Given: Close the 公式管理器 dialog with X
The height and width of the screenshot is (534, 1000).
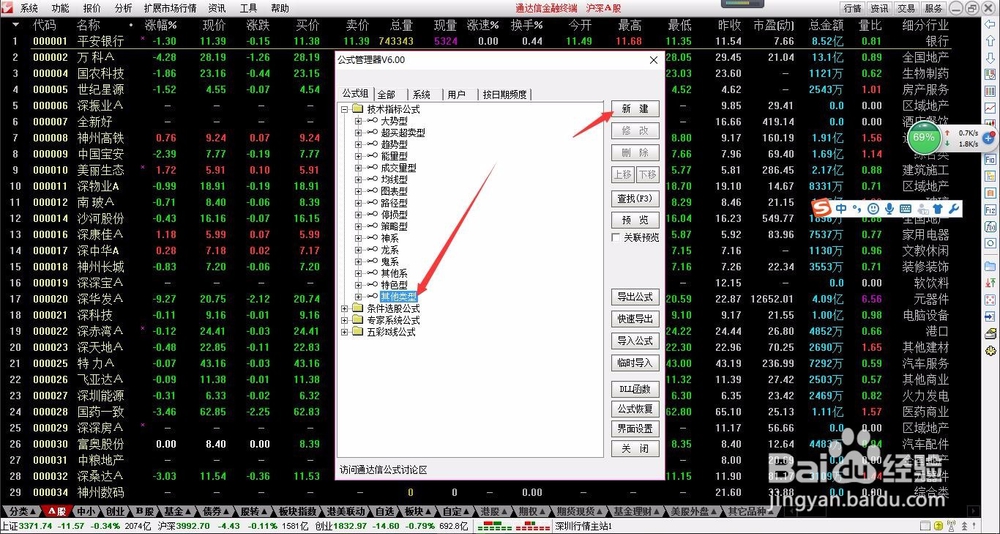Looking at the screenshot, I should 653,61.
